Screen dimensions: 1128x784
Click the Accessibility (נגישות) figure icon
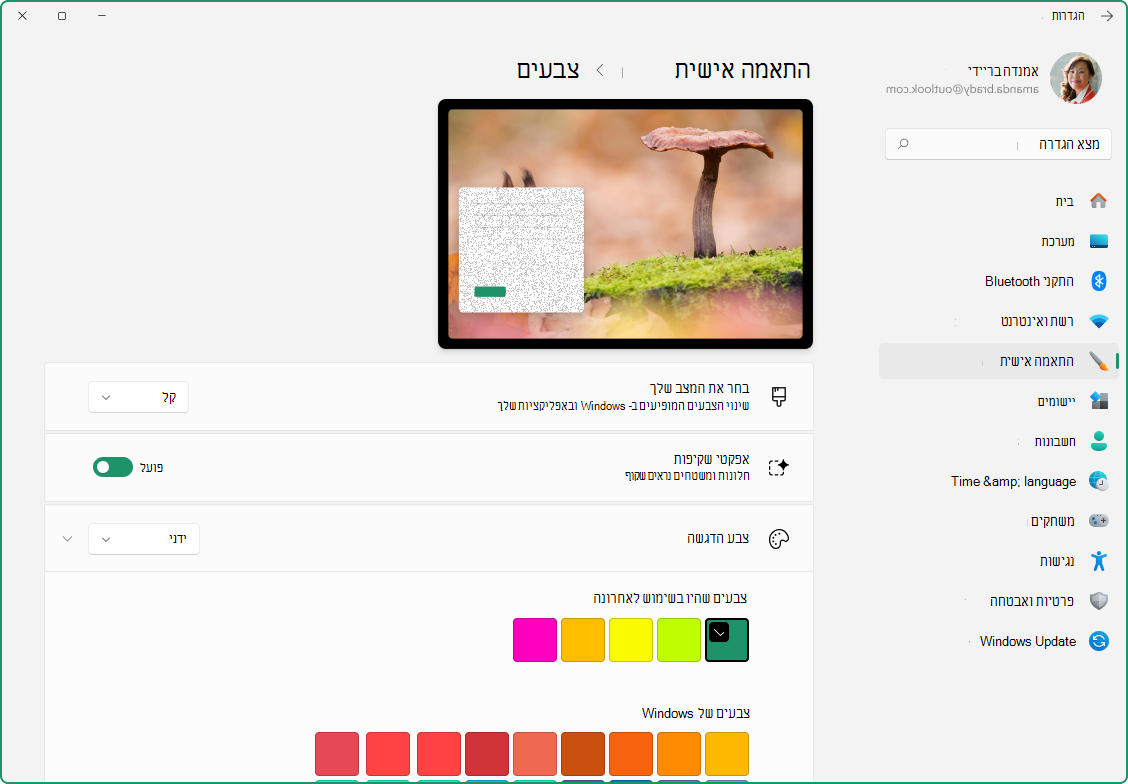coord(1099,560)
